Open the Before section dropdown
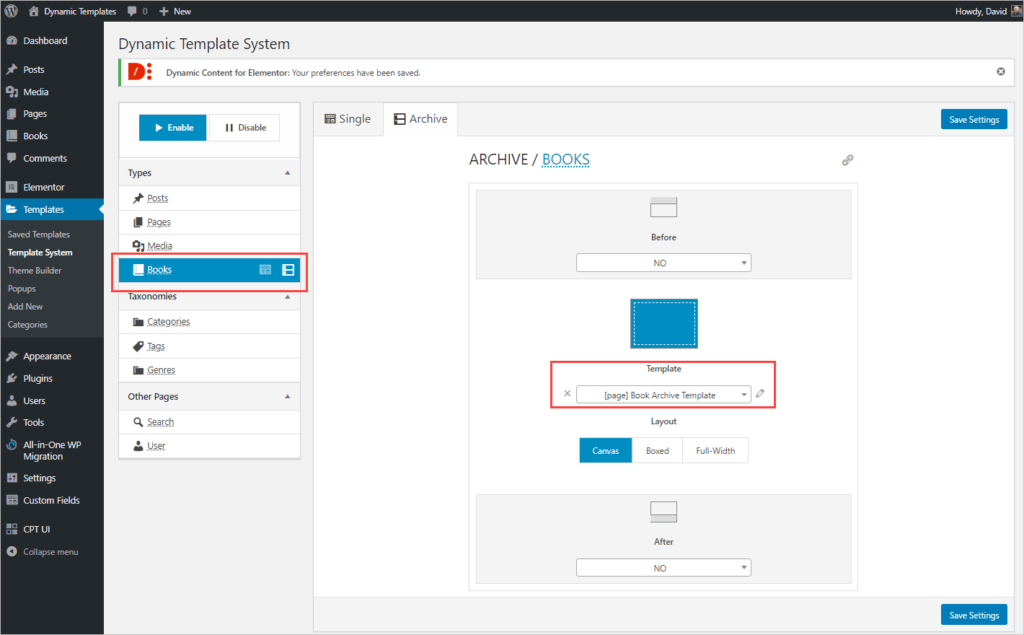This screenshot has width=1024, height=635. (663, 262)
